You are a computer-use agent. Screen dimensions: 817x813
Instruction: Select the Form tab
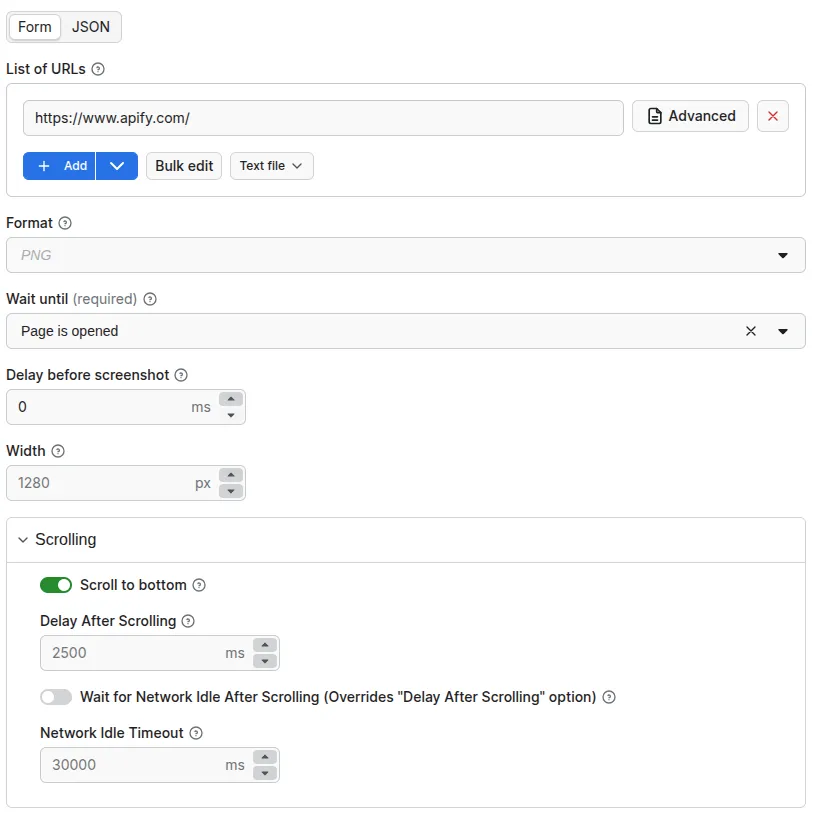pyautogui.click(x=34, y=27)
